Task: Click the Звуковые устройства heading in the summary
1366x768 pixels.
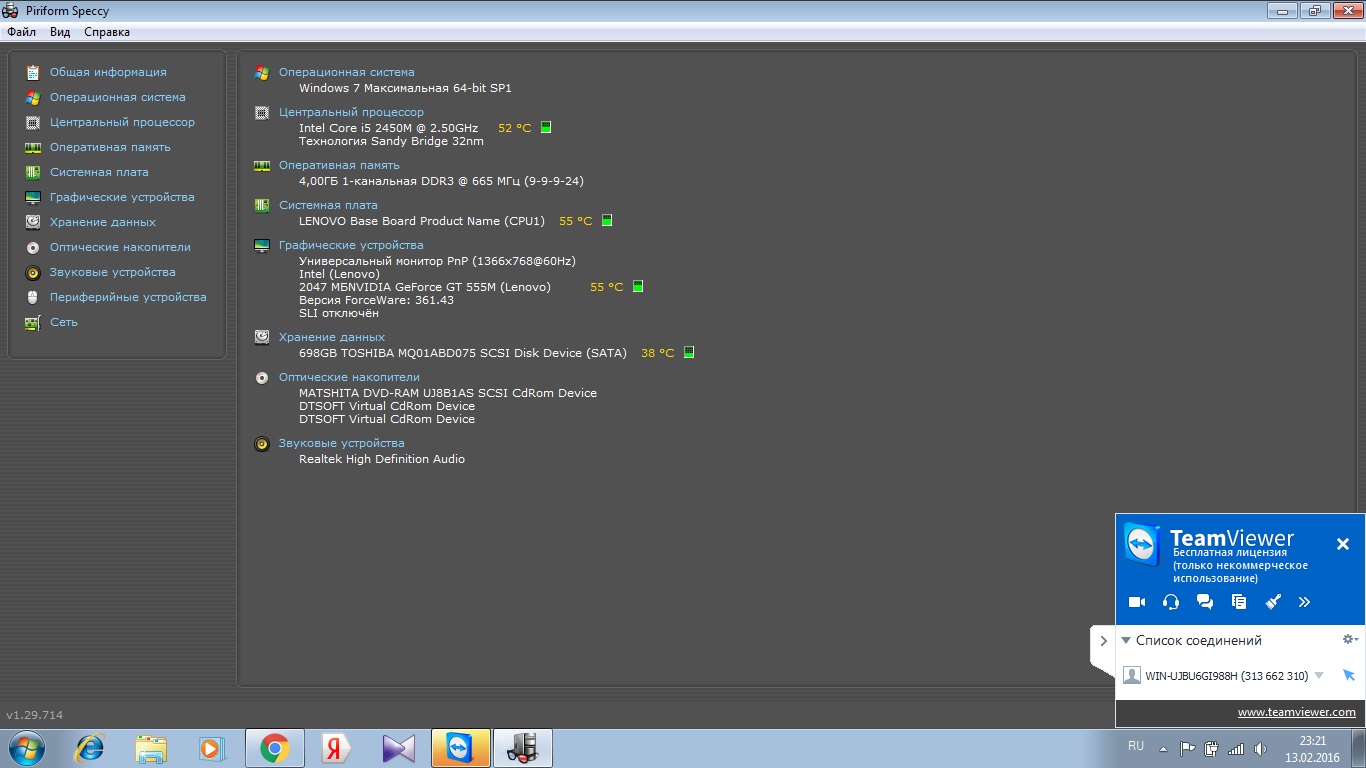Action: [342, 443]
